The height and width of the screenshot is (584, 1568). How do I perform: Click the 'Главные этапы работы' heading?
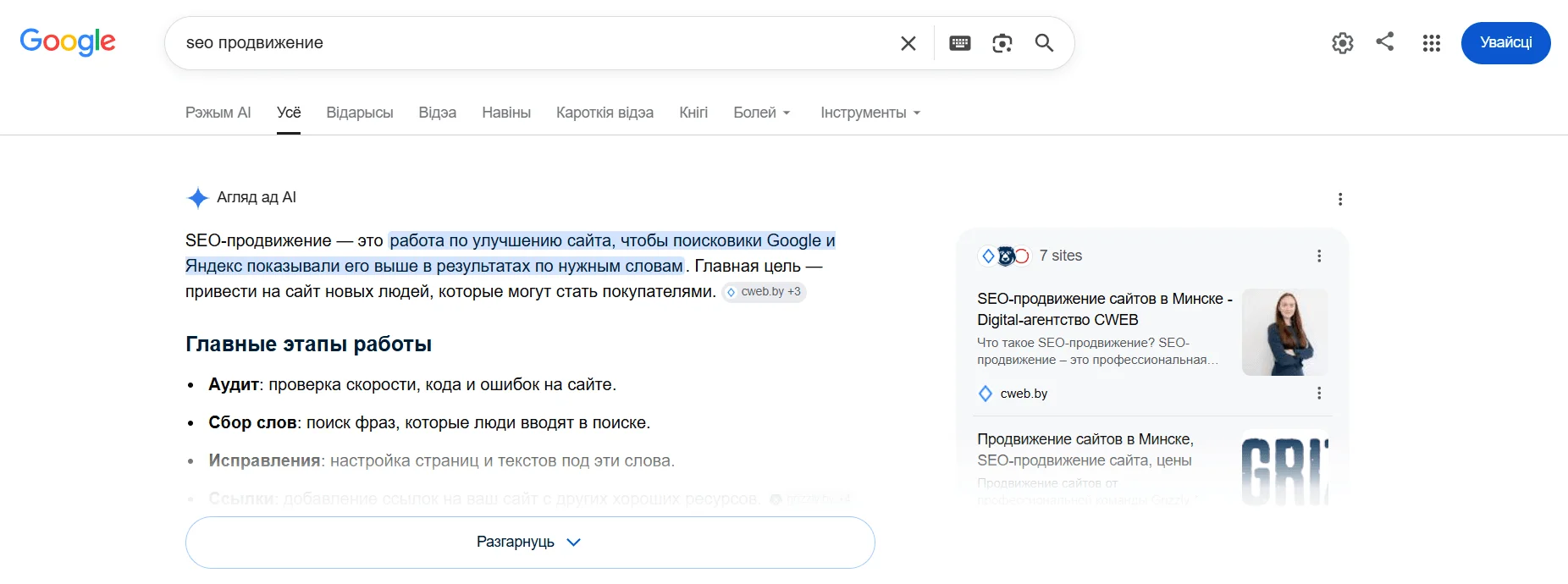309,344
